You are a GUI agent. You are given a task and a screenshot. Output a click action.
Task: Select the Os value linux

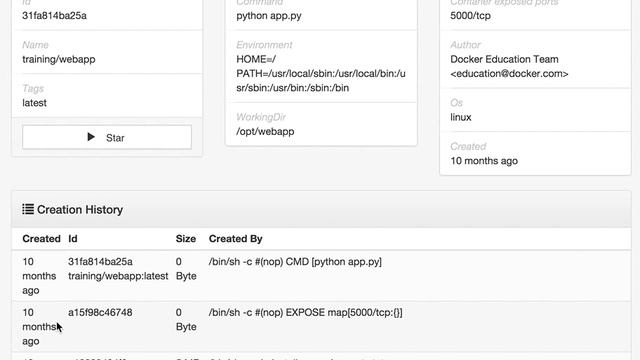461,117
